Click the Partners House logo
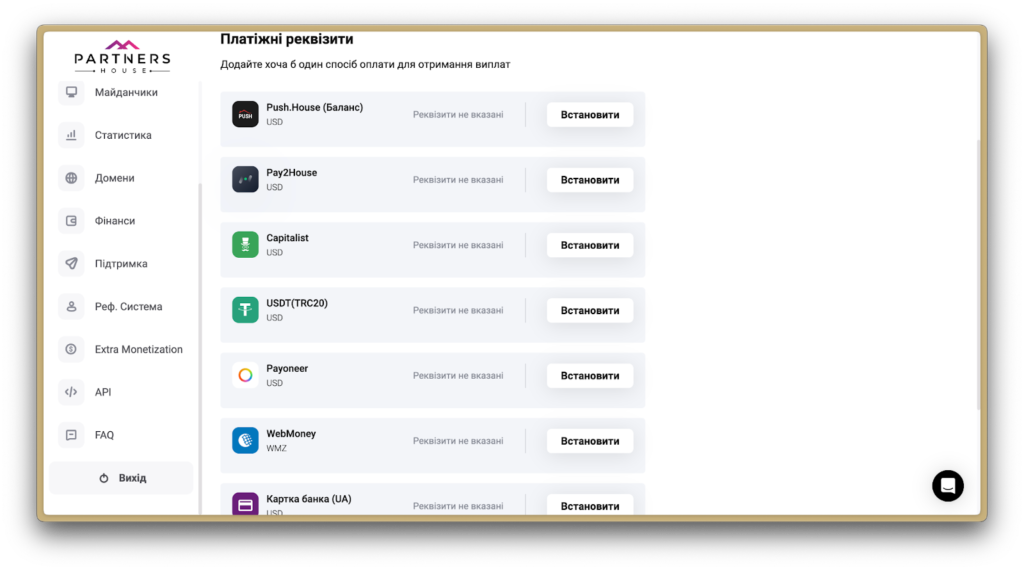Image resolution: width=1024 pixels, height=570 pixels. pyautogui.click(x=122, y=57)
